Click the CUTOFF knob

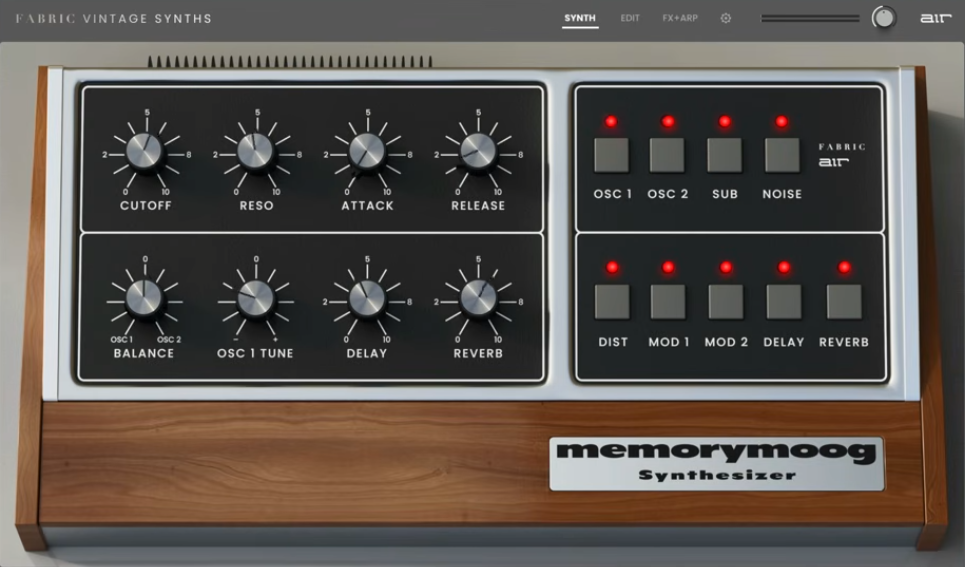coord(145,151)
